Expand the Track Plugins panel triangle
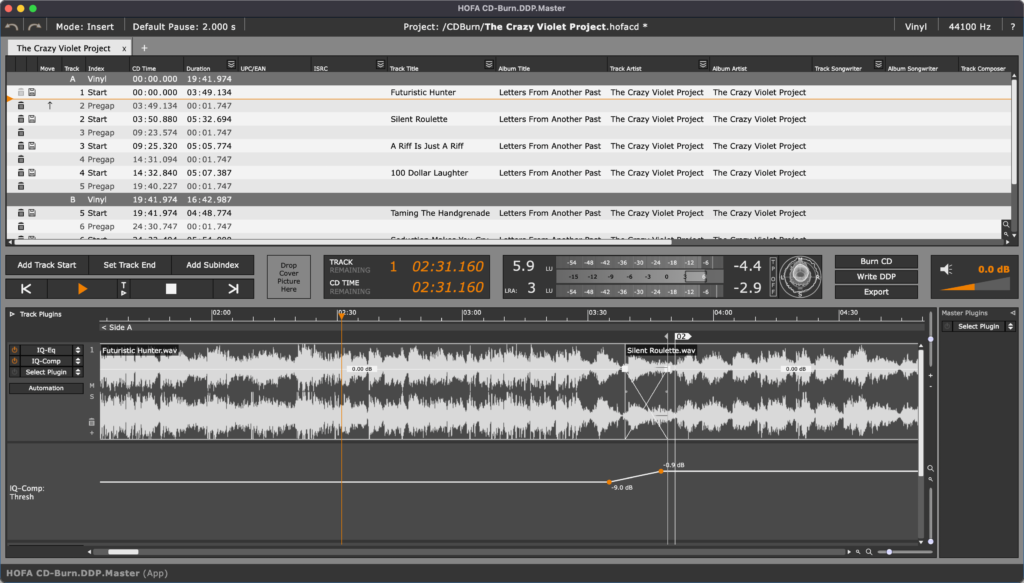 coord(12,314)
